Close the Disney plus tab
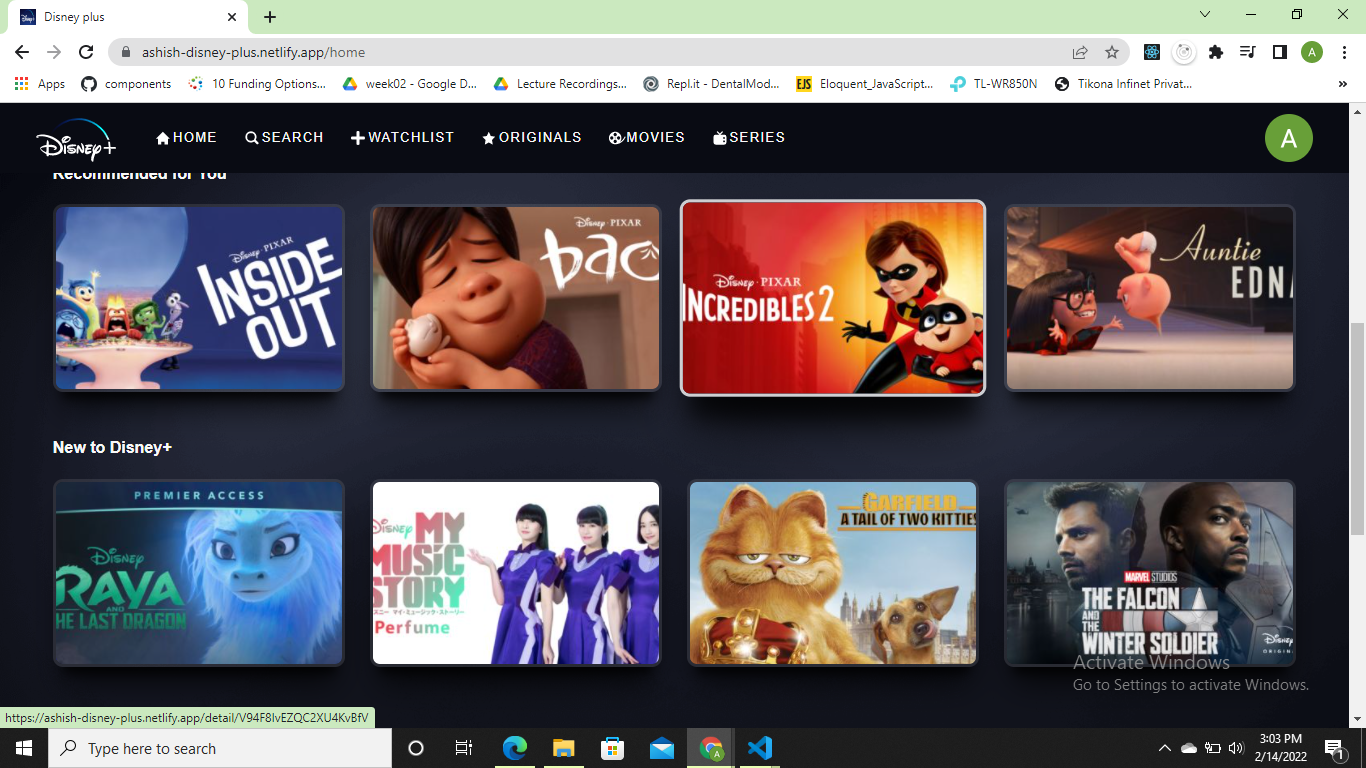The height and width of the screenshot is (768, 1366). (231, 17)
